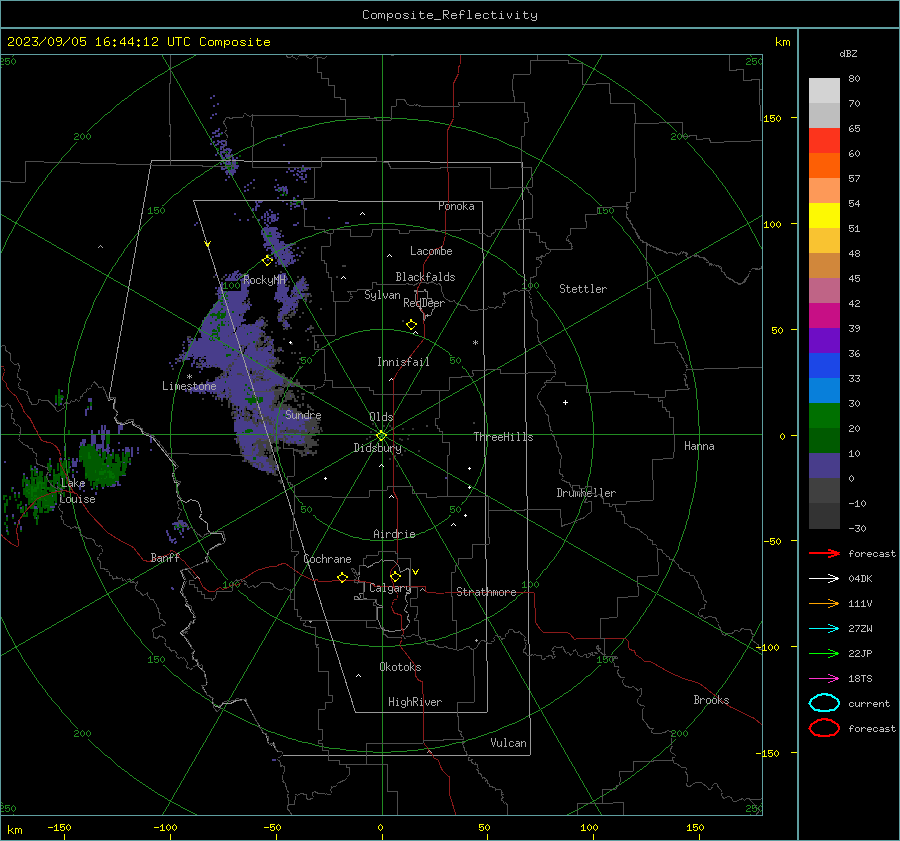
Task: Click the yellow diamond marker below RedDeer
Action: click(x=411, y=325)
